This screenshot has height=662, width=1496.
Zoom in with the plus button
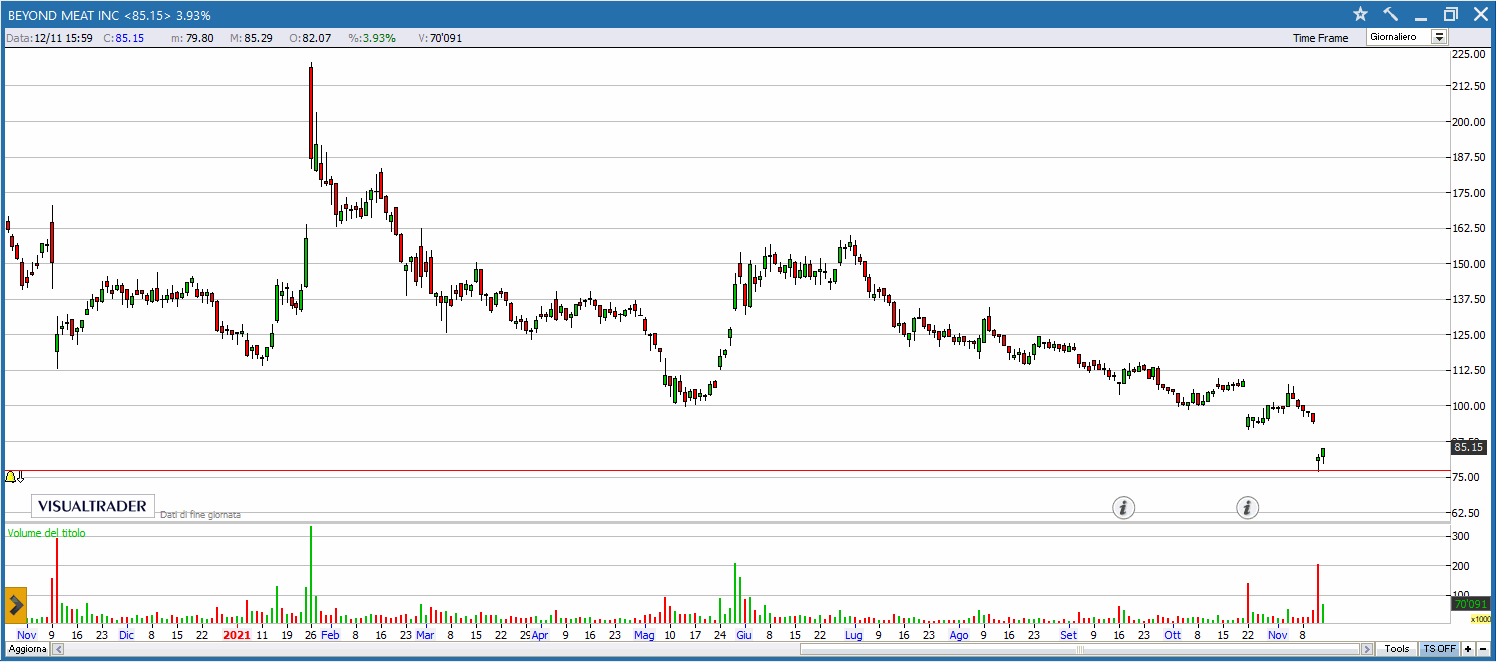pyautogui.click(x=1468, y=649)
